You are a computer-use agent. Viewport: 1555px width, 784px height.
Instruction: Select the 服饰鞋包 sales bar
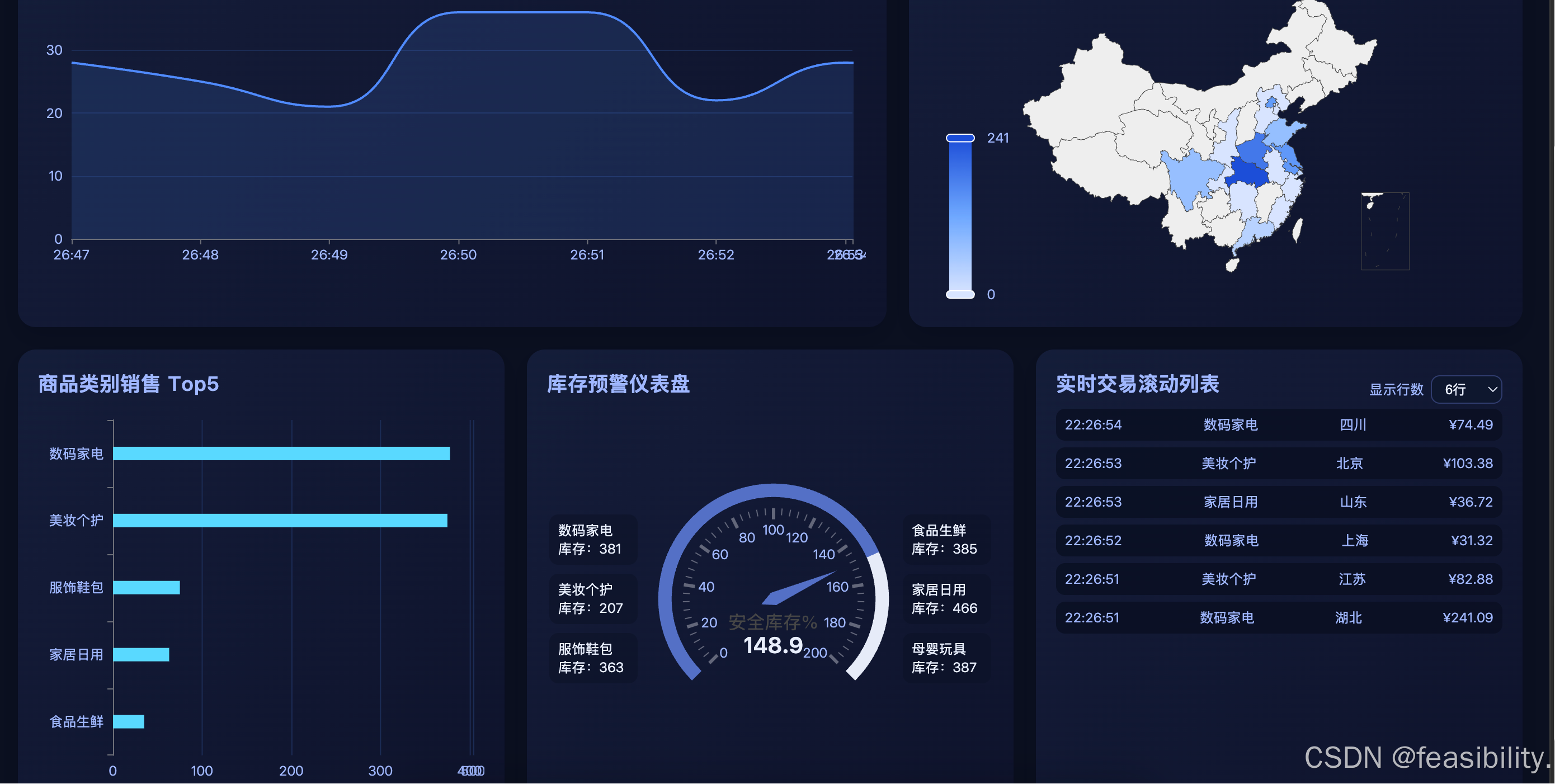147,587
